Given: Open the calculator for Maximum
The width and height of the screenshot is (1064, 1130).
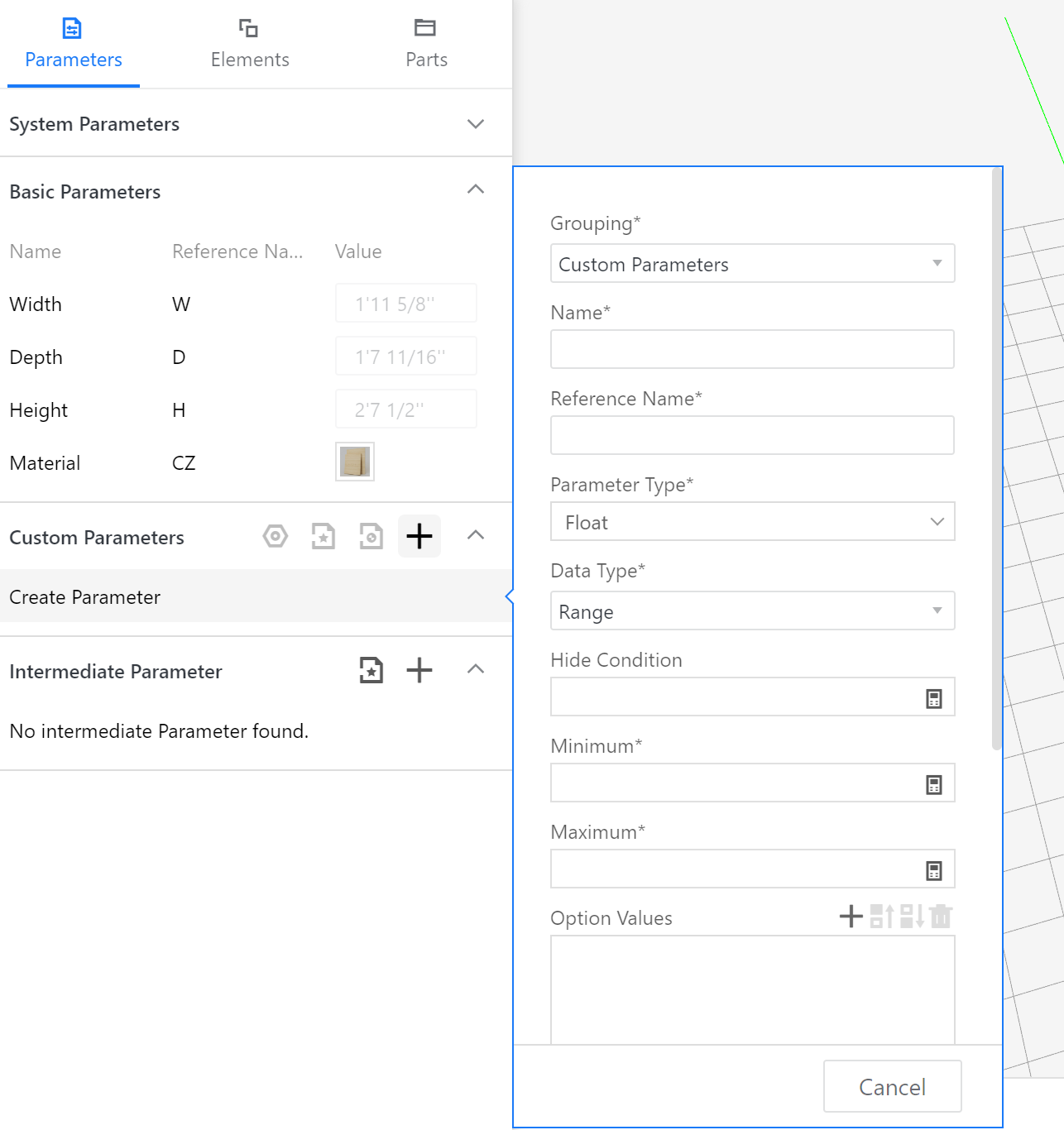Looking at the screenshot, I should coord(934,871).
